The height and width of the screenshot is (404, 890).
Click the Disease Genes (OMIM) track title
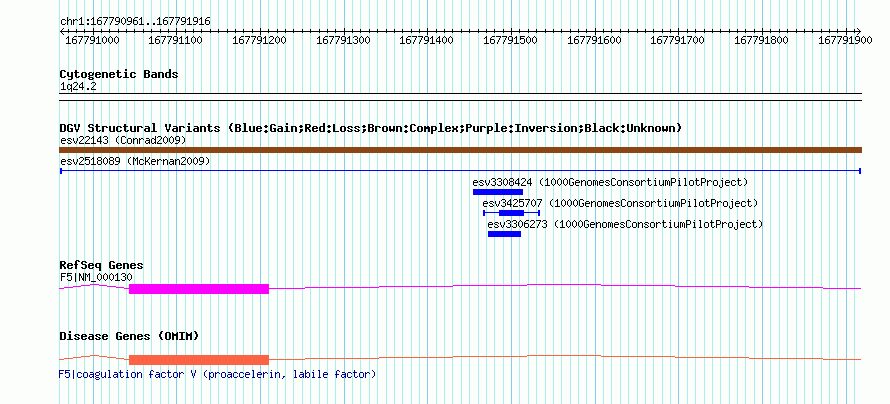pyautogui.click(x=129, y=336)
